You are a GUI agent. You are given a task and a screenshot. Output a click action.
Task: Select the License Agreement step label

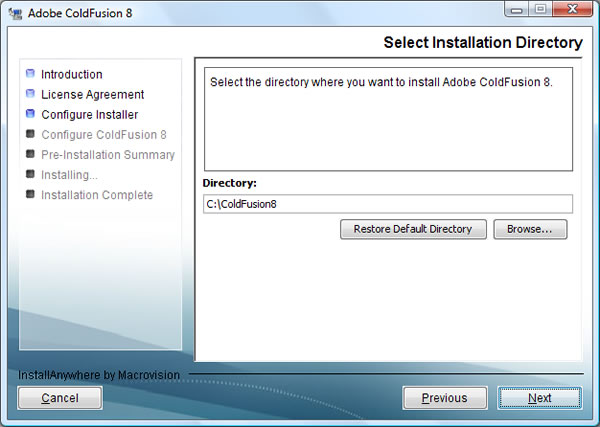click(93, 95)
